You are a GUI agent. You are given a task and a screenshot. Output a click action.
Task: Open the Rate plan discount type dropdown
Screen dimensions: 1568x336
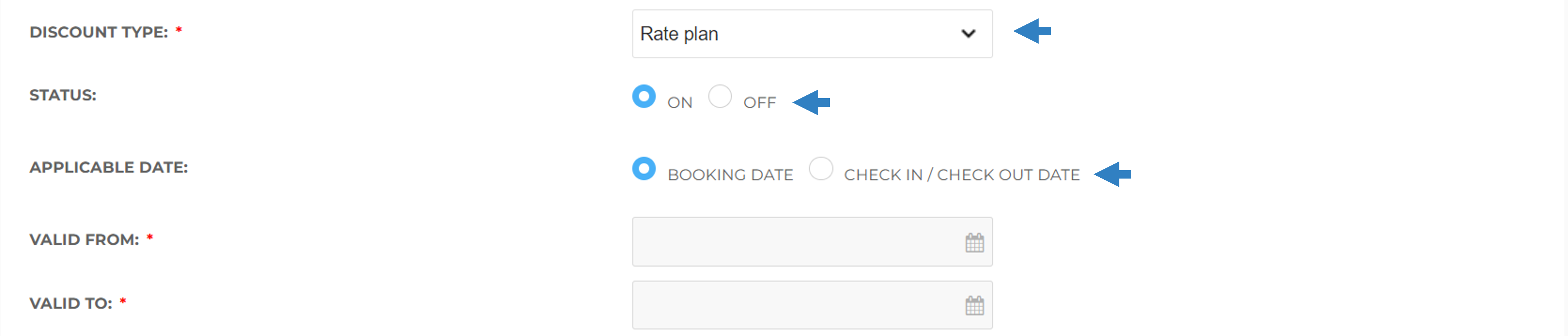(x=812, y=34)
